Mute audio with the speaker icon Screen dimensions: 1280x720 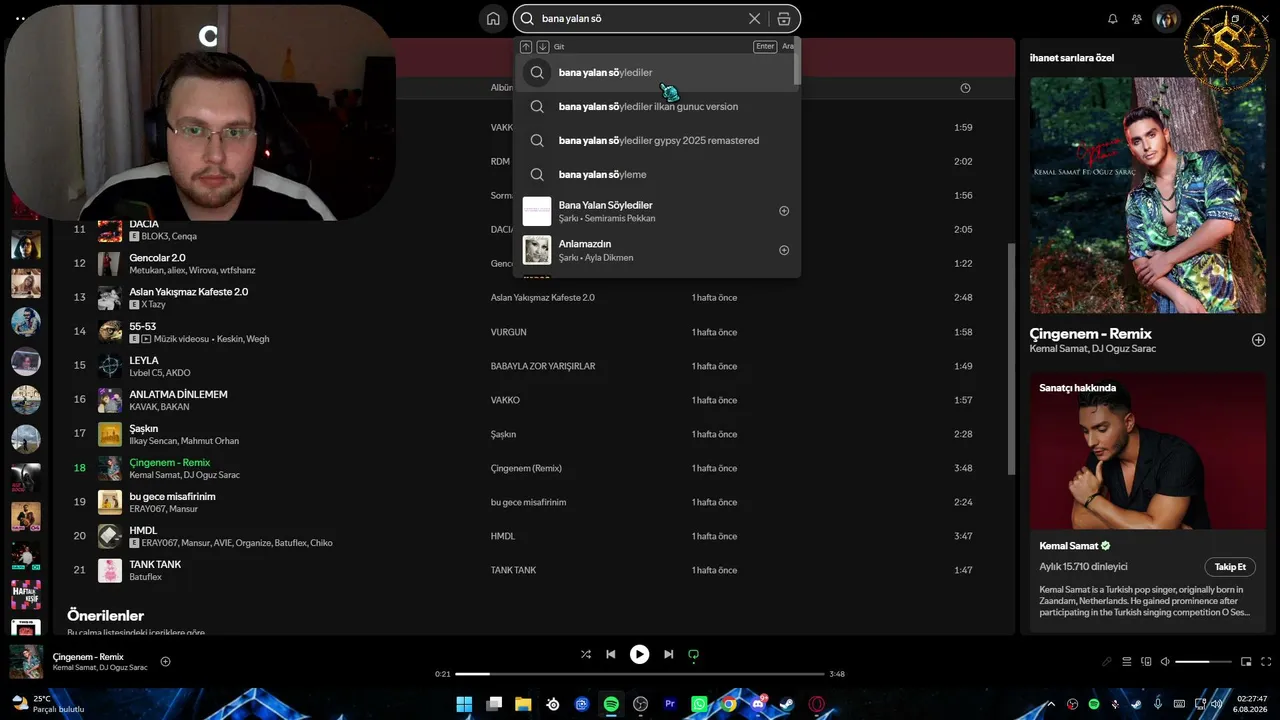1165,661
